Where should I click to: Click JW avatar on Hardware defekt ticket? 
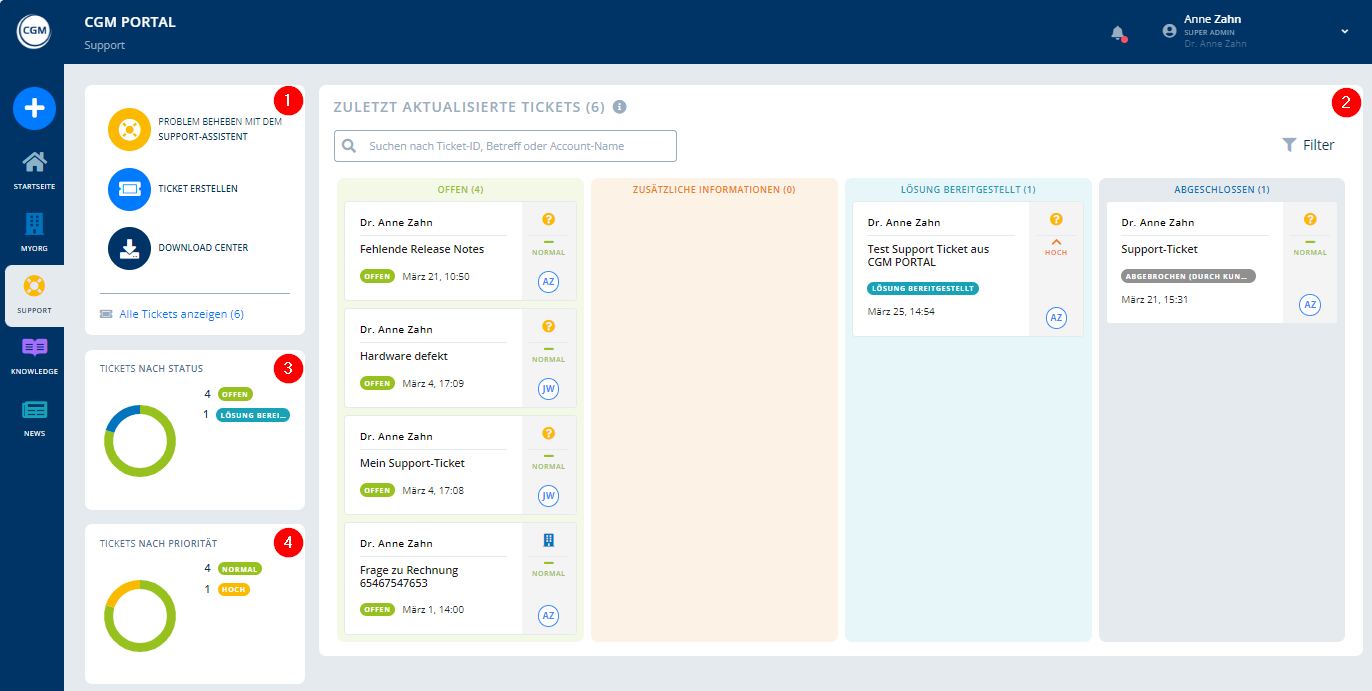click(x=548, y=389)
